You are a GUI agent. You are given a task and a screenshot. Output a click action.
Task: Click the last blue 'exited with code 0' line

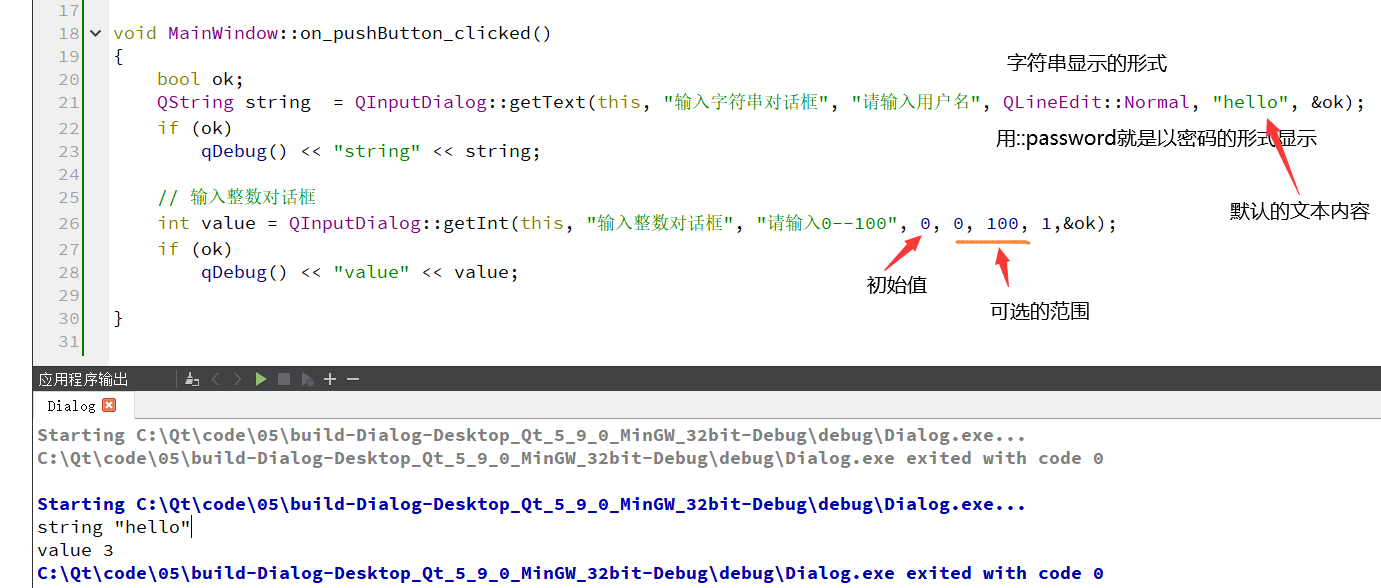click(570, 573)
